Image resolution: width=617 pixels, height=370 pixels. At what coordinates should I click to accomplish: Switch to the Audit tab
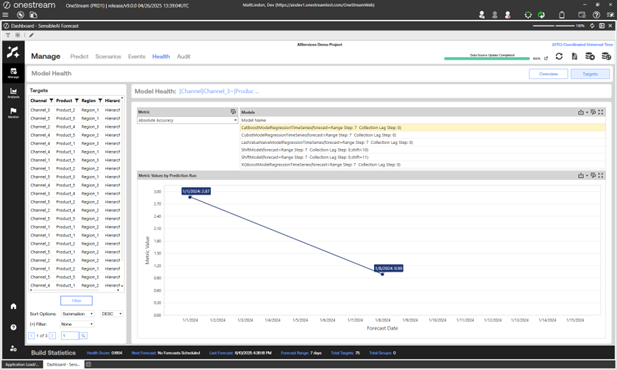click(183, 57)
